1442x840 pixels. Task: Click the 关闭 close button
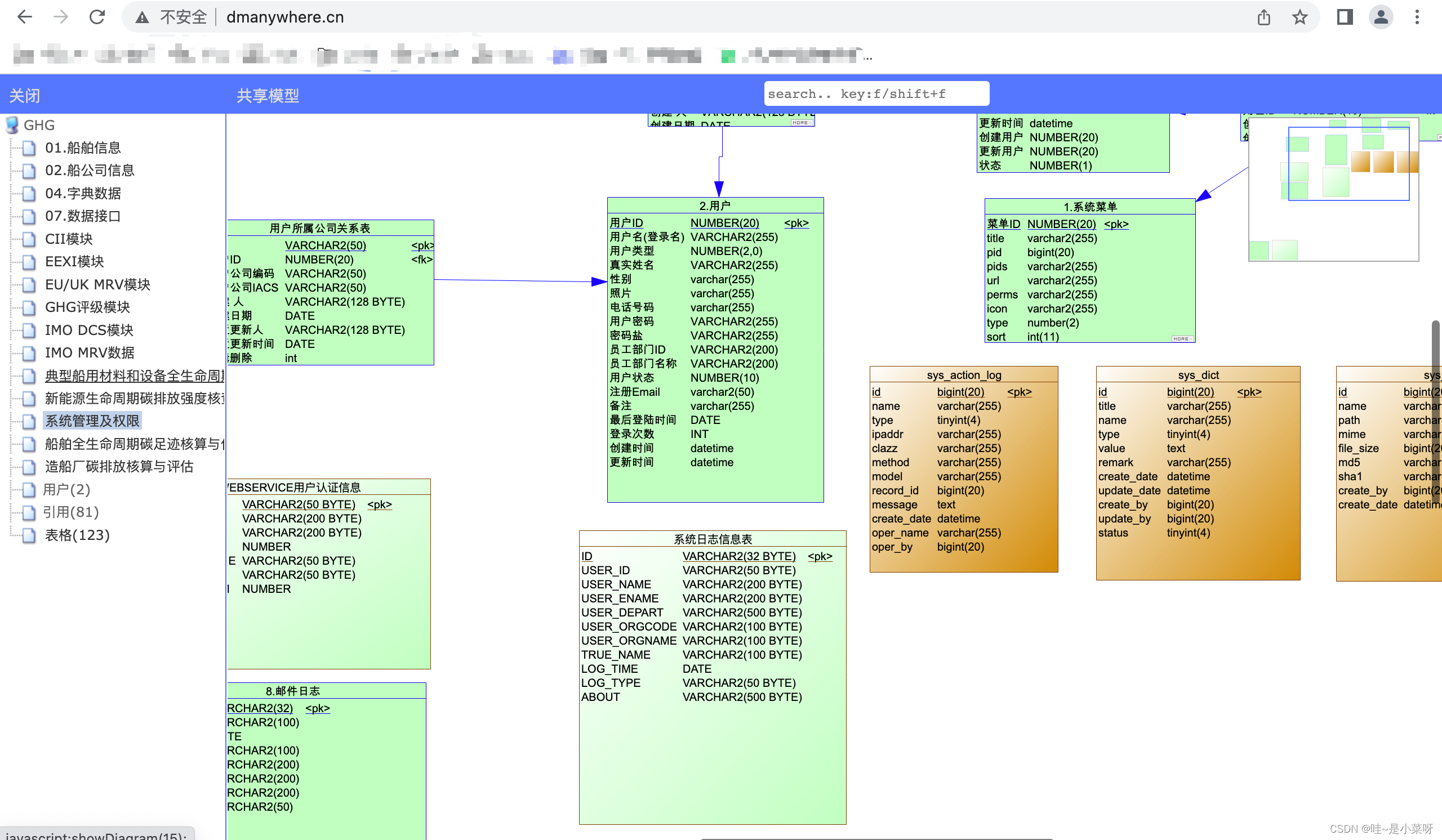click(x=25, y=96)
